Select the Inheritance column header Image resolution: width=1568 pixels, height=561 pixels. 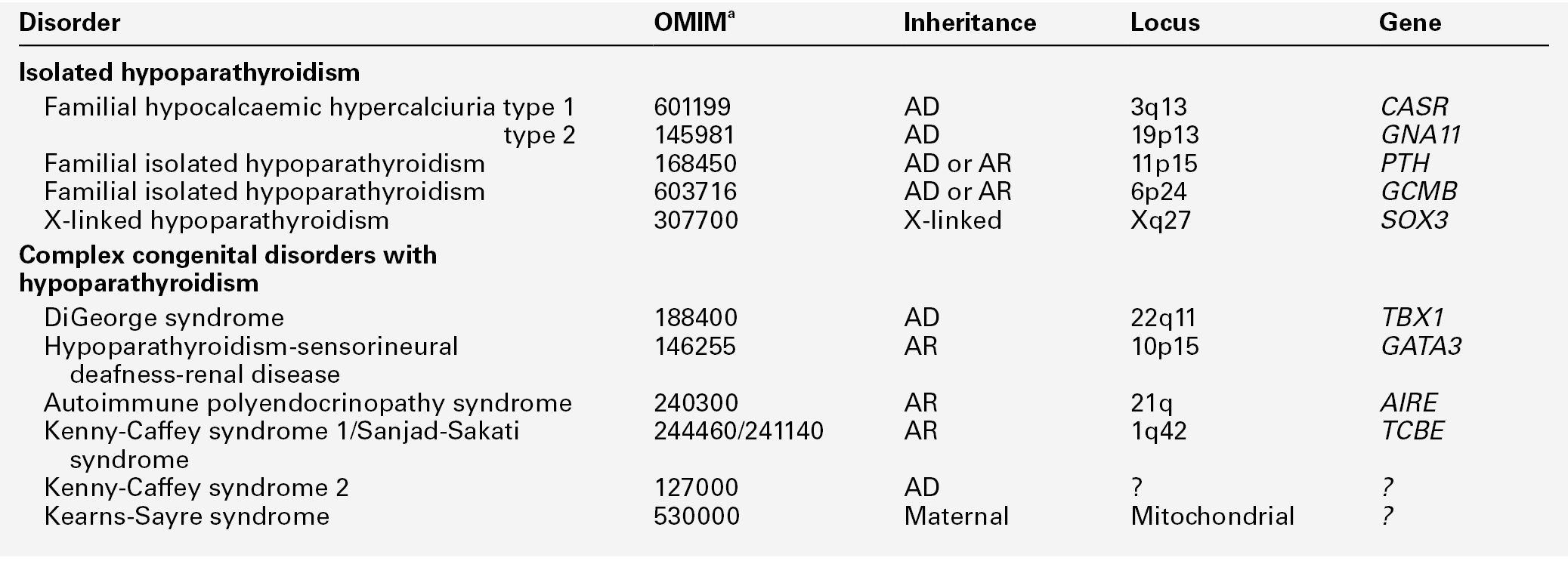pyautogui.click(x=970, y=23)
